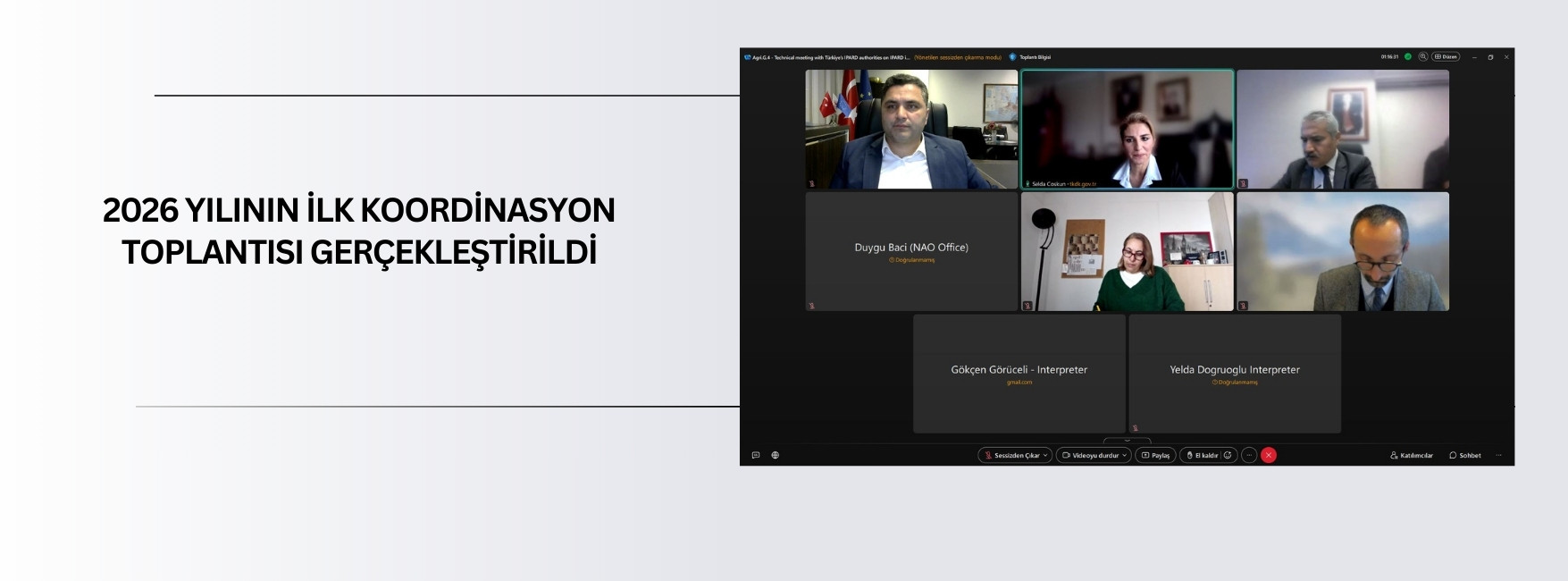Open the Sohbet chat panel
The height and width of the screenshot is (581, 1568).
point(1465,455)
